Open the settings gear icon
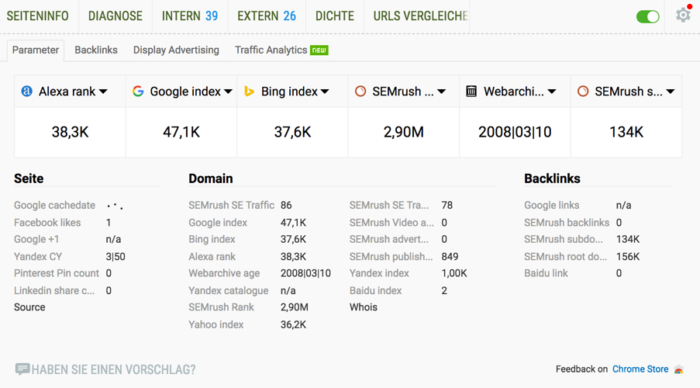 point(683,15)
